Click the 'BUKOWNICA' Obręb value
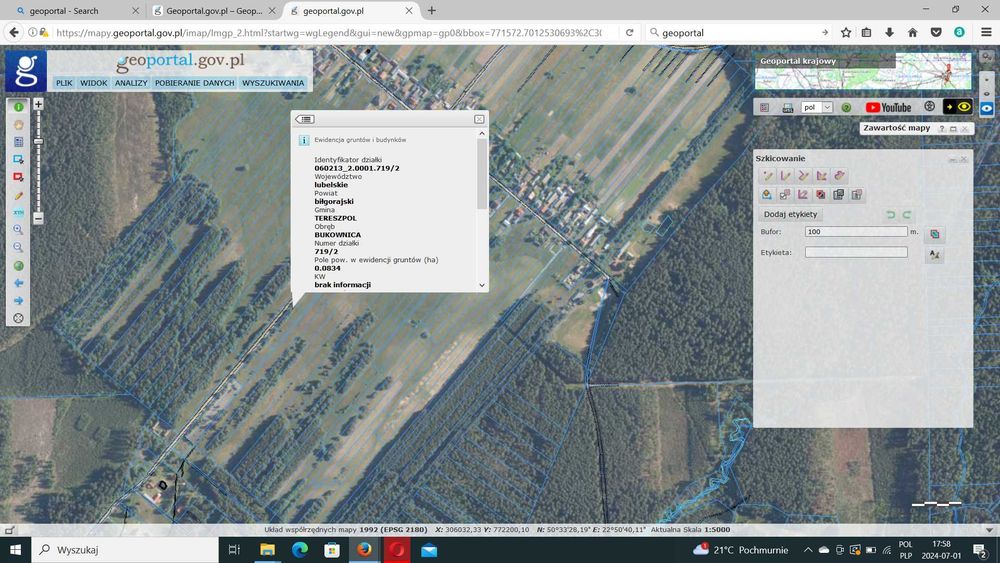The height and width of the screenshot is (563, 1000). [x=337, y=235]
